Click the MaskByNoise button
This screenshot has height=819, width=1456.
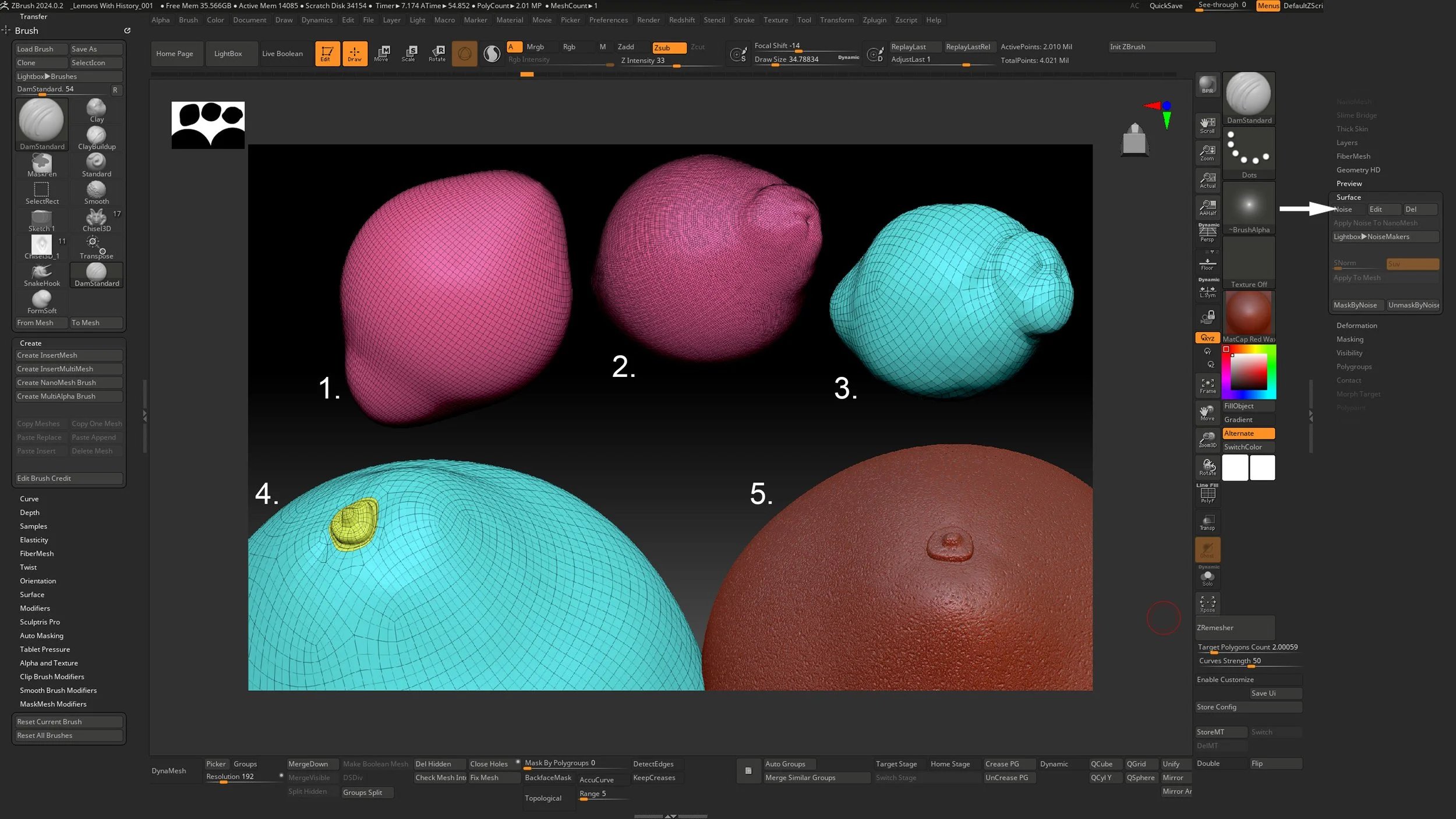pyautogui.click(x=1355, y=305)
